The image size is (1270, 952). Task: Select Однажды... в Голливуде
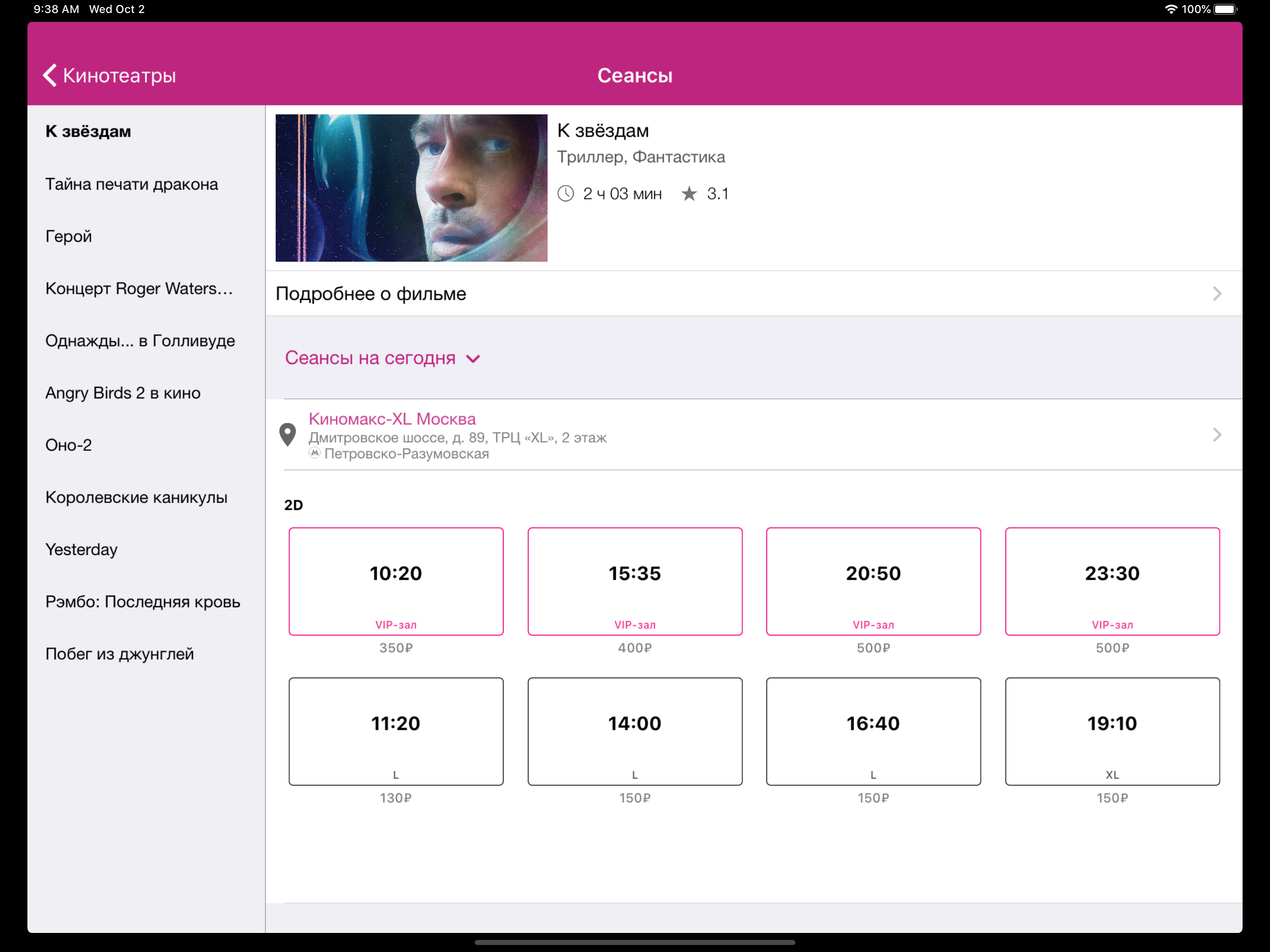(146, 340)
